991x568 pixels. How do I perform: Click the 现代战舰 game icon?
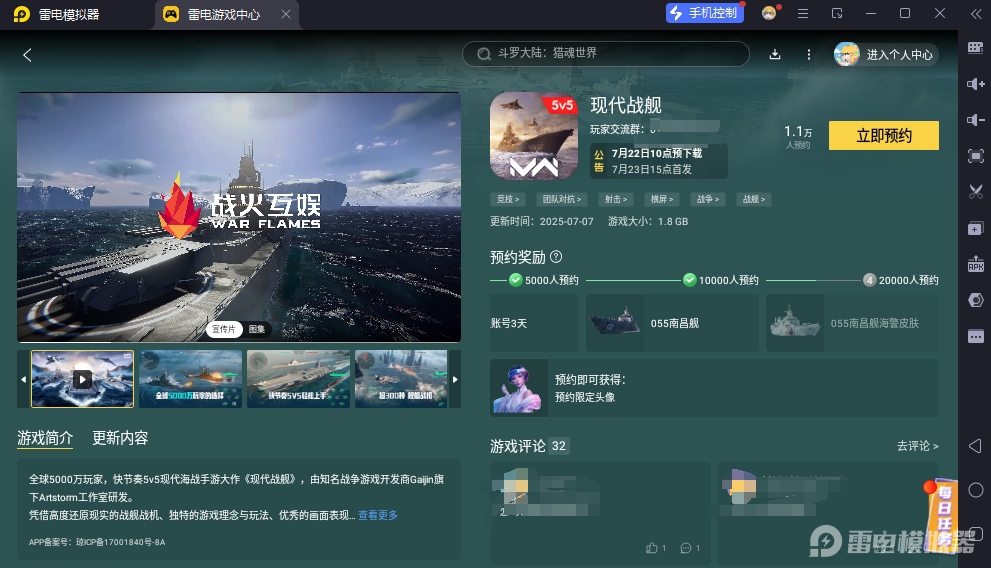pyautogui.click(x=534, y=136)
